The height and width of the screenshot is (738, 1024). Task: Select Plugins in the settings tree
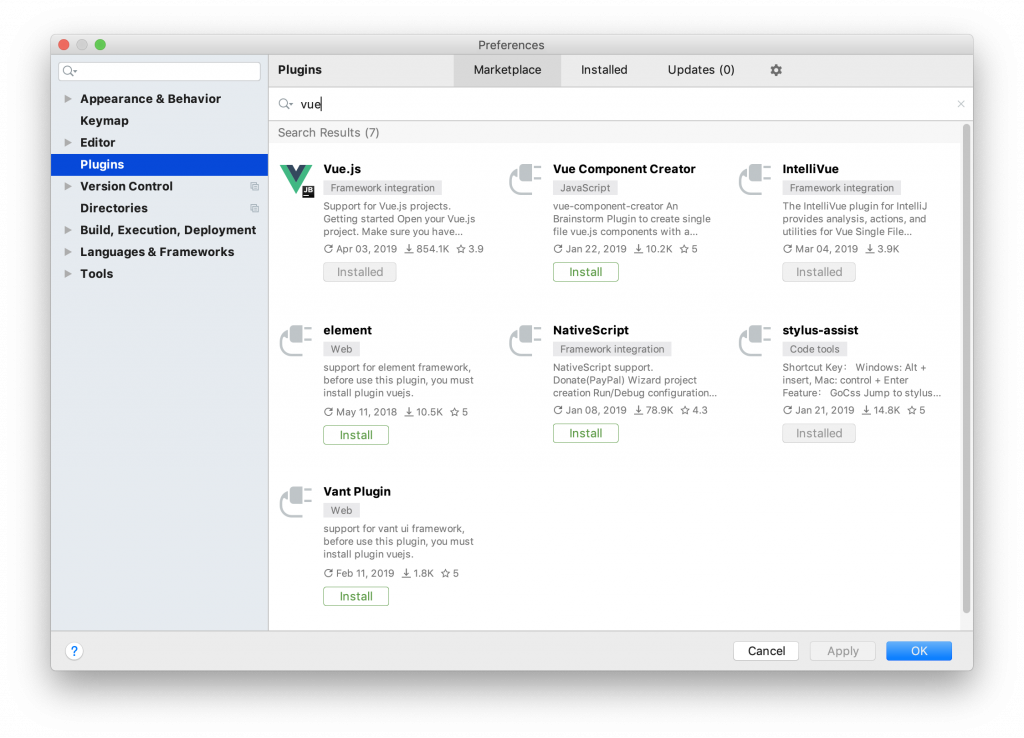[x=159, y=165]
